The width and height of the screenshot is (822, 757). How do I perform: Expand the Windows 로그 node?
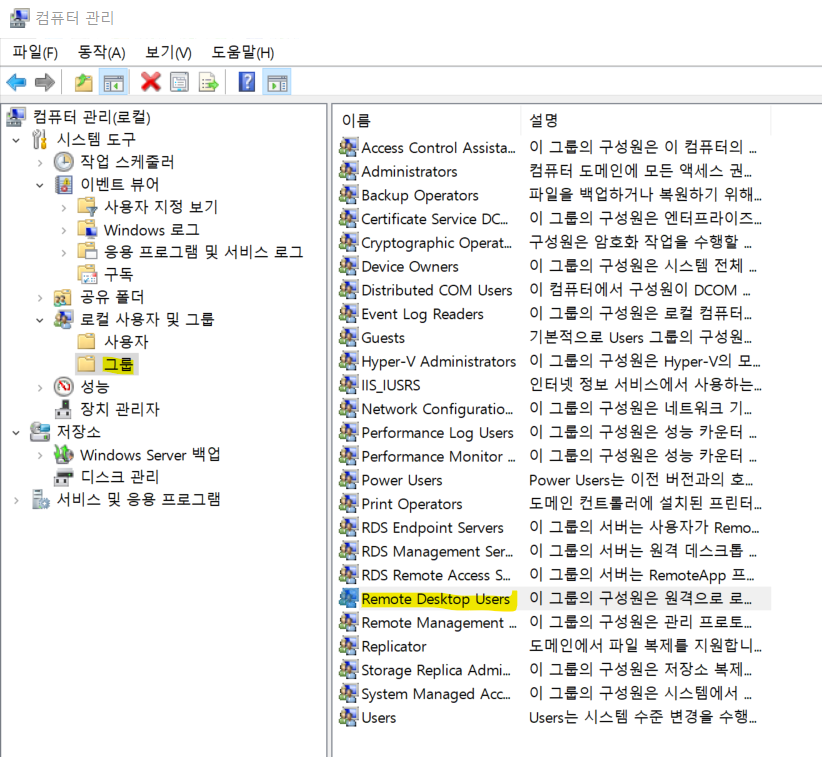click(x=63, y=231)
